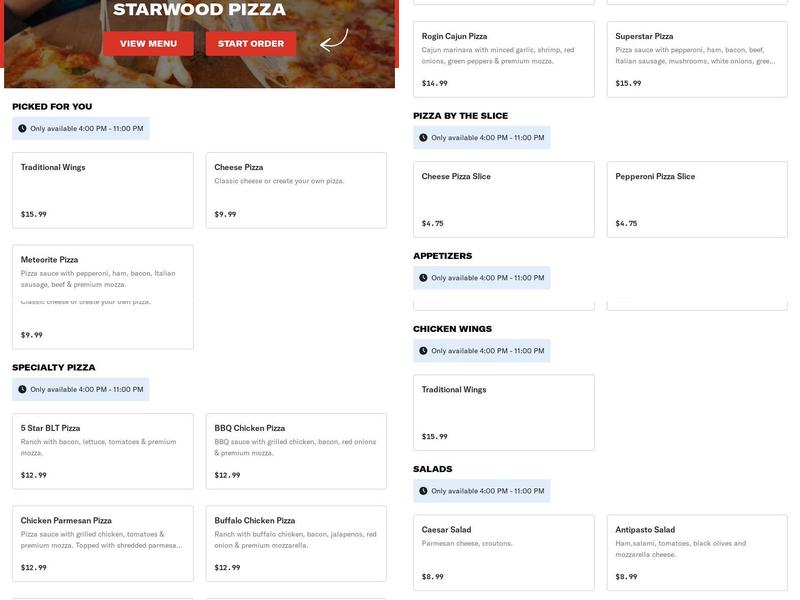Select the BBQ Chicken Pizza card

point(295,450)
